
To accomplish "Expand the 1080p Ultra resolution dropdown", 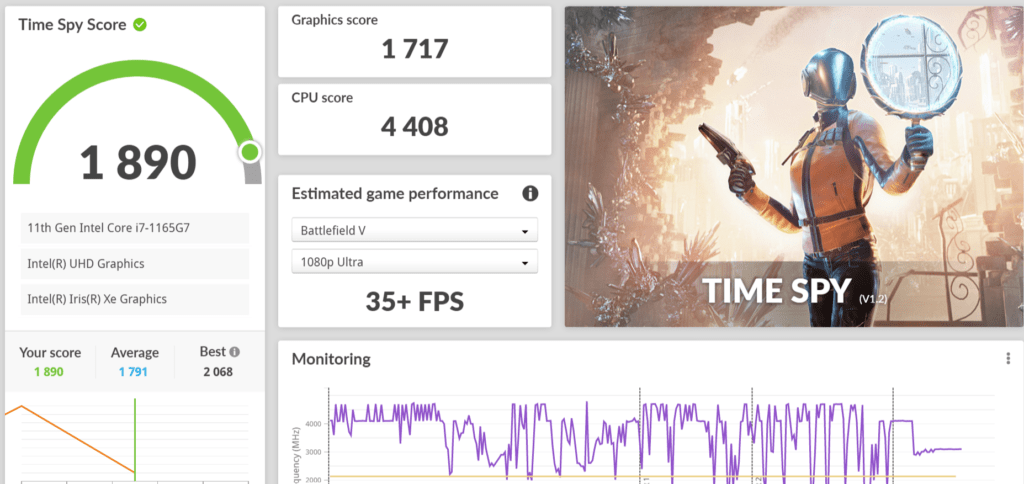I will 414,263.
